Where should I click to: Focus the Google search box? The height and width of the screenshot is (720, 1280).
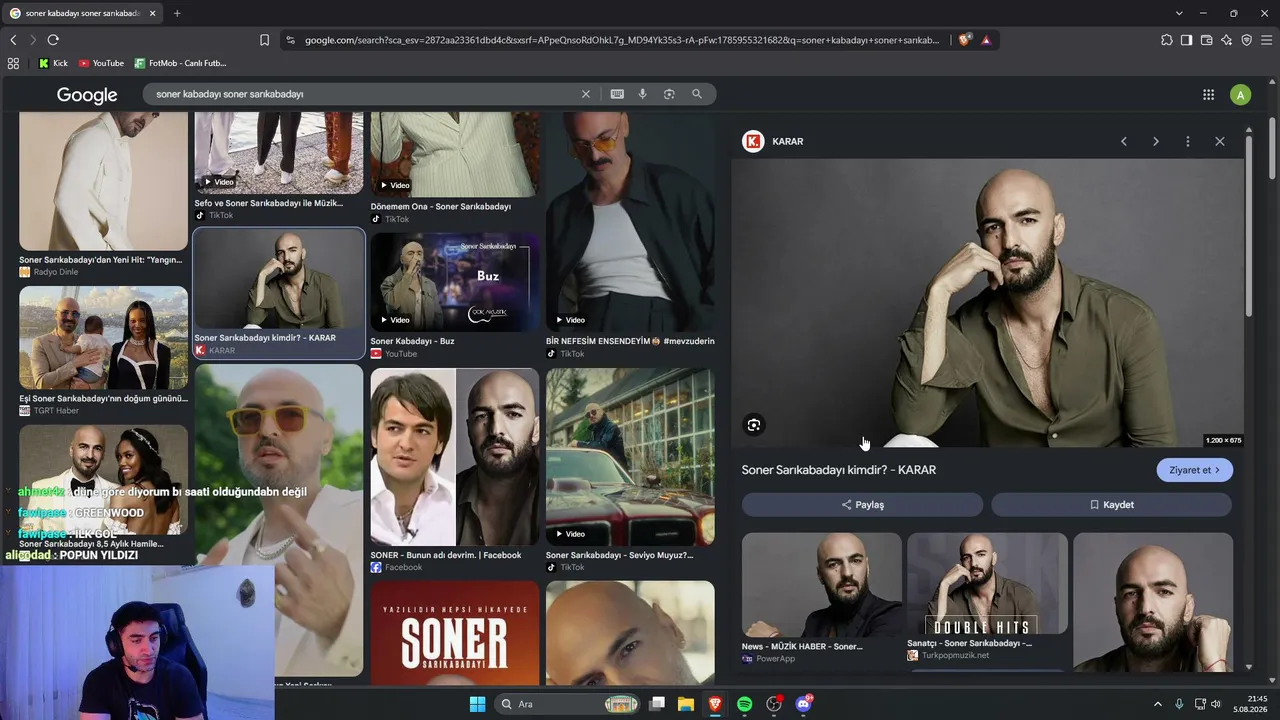click(365, 94)
